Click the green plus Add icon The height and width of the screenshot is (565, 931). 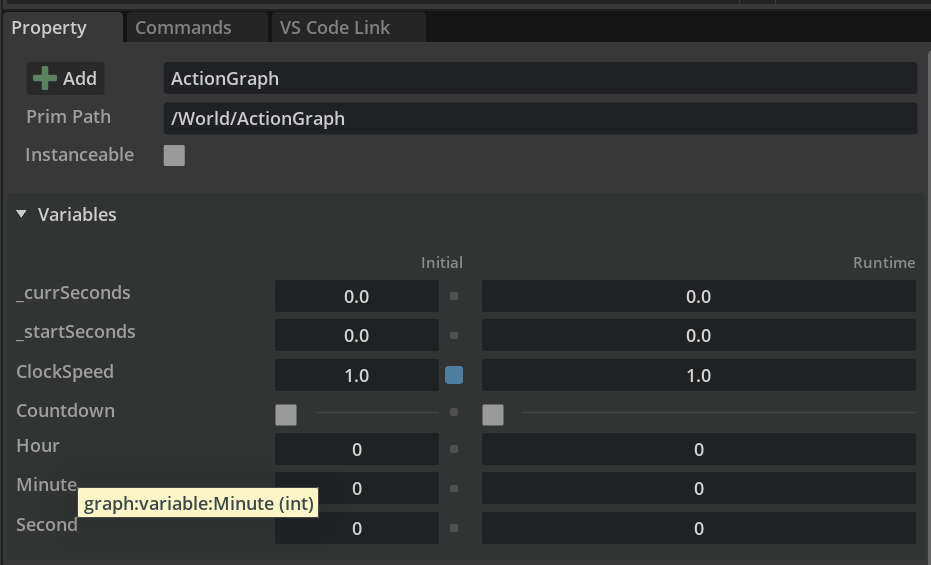click(x=44, y=78)
